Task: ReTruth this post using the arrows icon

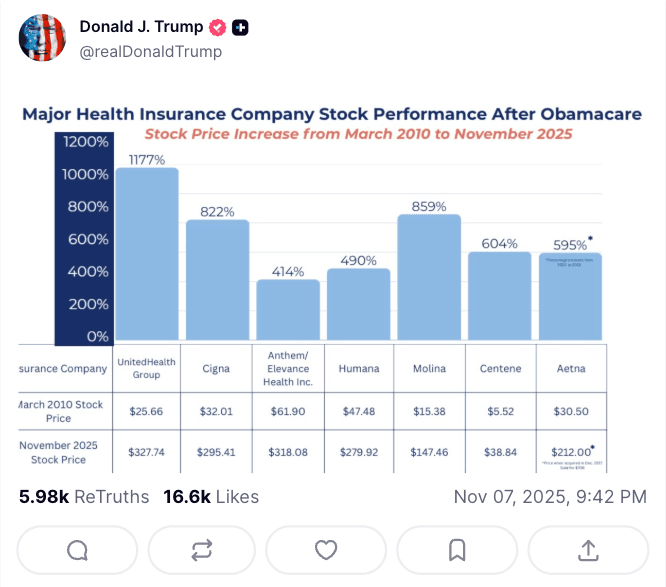Action: coord(201,550)
